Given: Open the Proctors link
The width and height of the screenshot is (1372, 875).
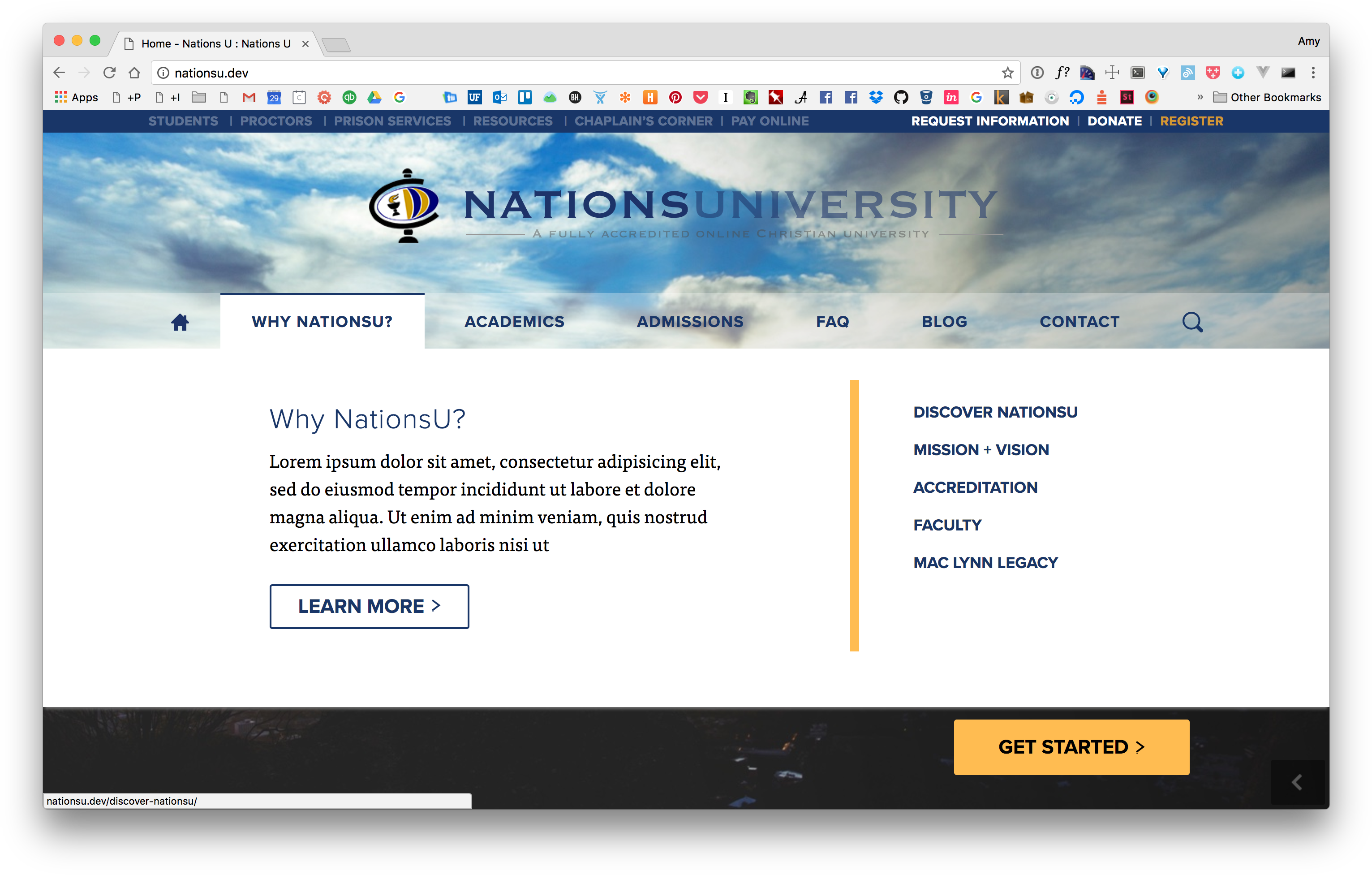Looking at the screenshot, I should pos(276,121).
